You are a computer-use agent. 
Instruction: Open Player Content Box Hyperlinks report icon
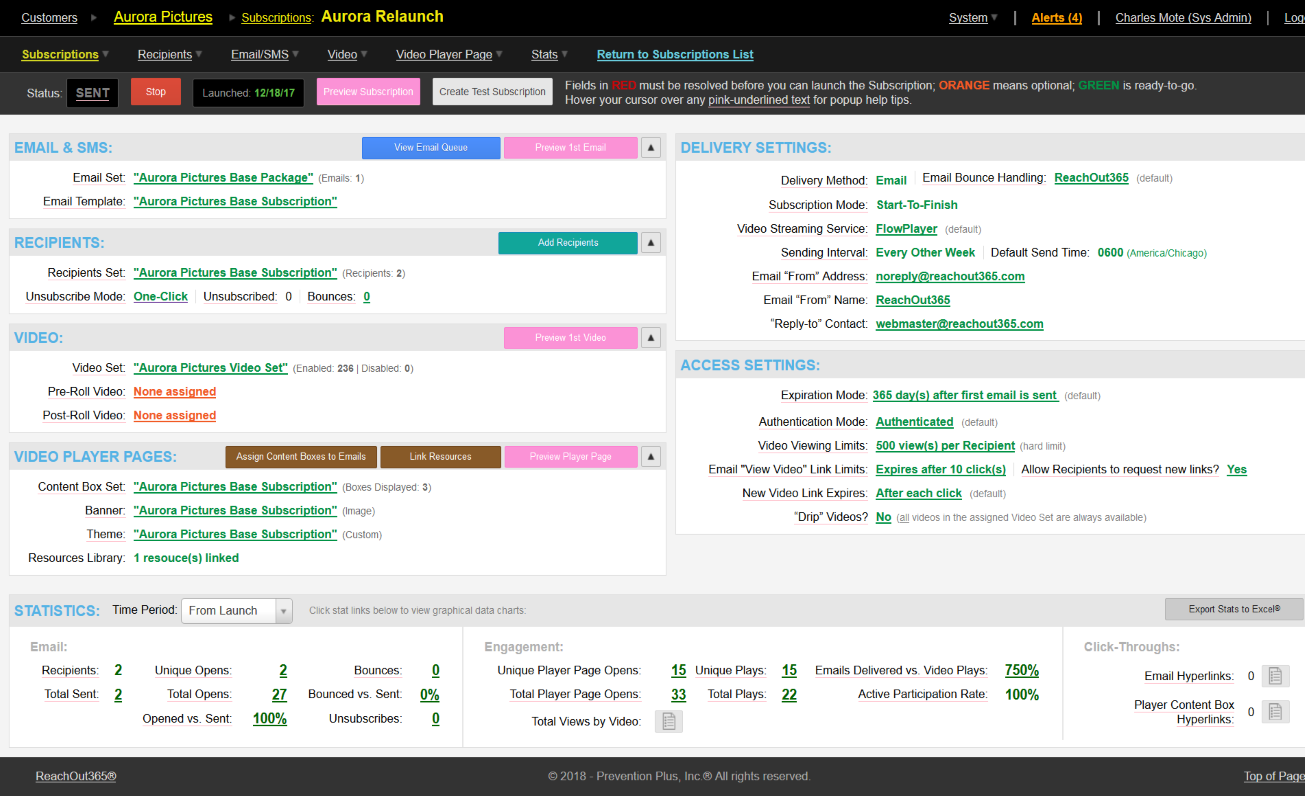click(1275, 712)
